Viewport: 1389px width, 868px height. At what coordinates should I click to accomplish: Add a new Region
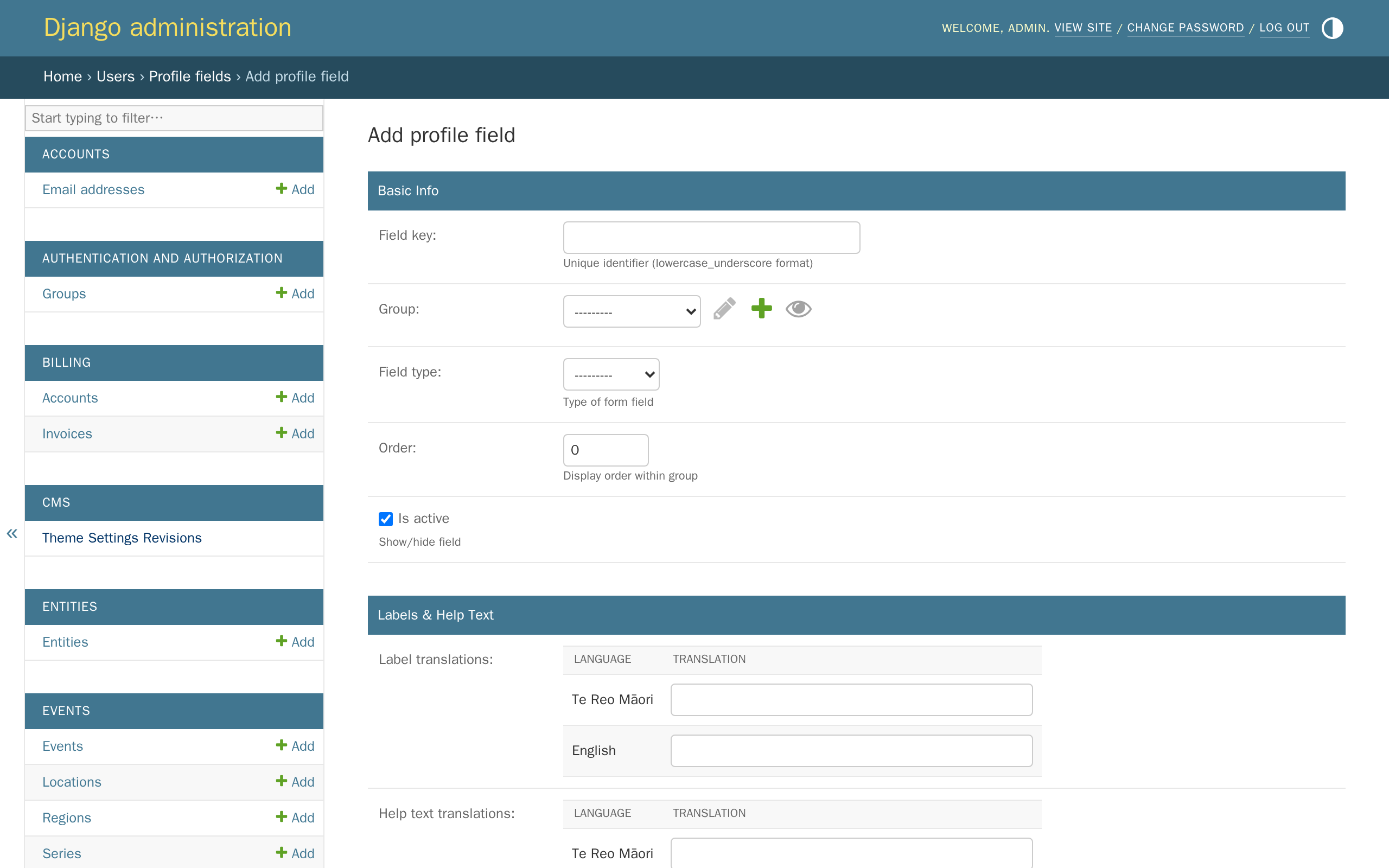point(295,818)
